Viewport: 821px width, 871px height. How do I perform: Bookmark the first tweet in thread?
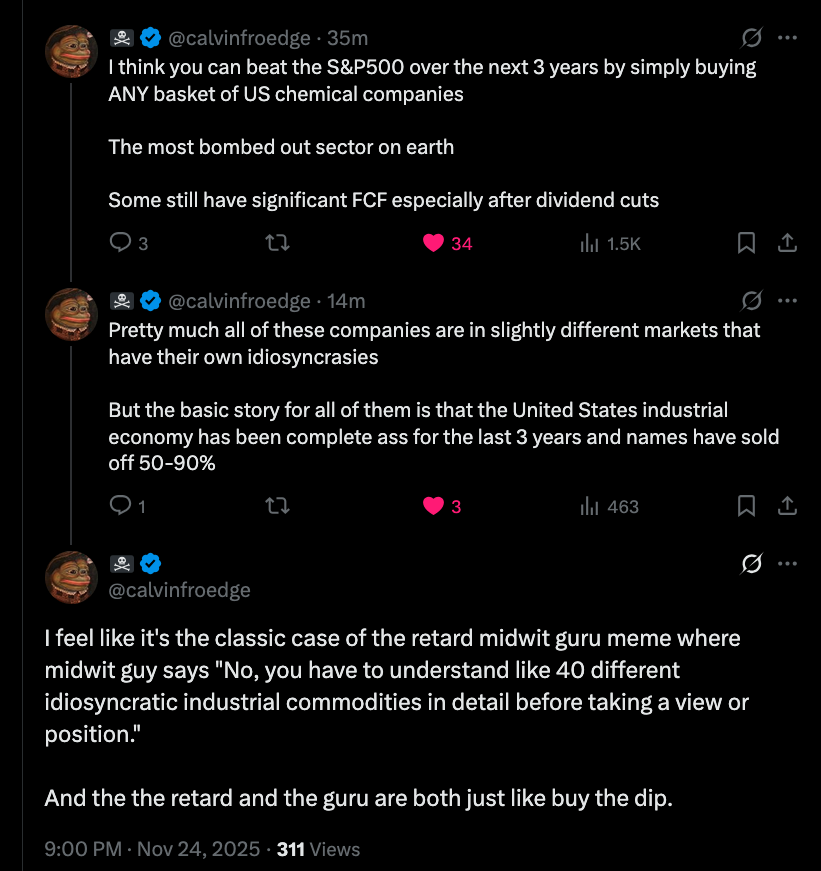pos(746,243)
